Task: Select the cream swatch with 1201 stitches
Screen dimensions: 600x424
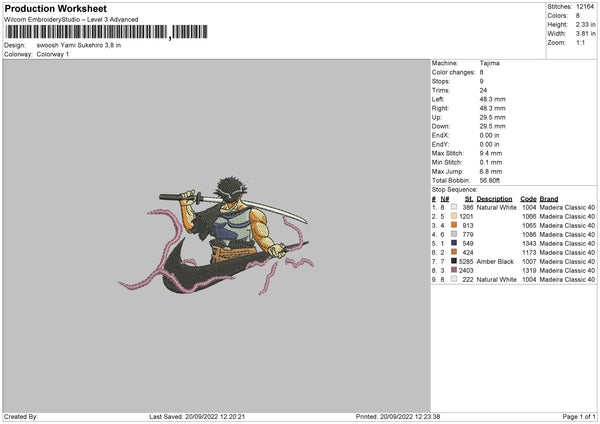Action: pyautogui.click(x=454, y=216)
